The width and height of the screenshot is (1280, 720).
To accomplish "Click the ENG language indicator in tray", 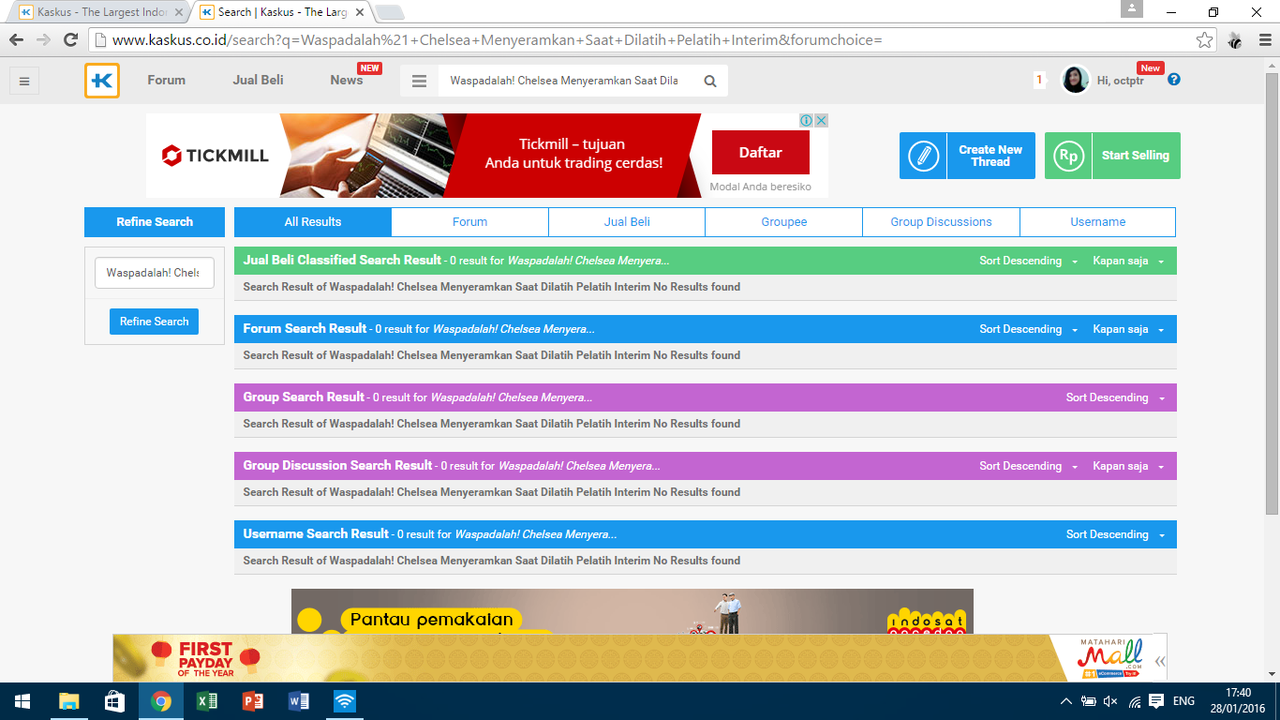I will pyautogui.click(x=1184, y=701).
